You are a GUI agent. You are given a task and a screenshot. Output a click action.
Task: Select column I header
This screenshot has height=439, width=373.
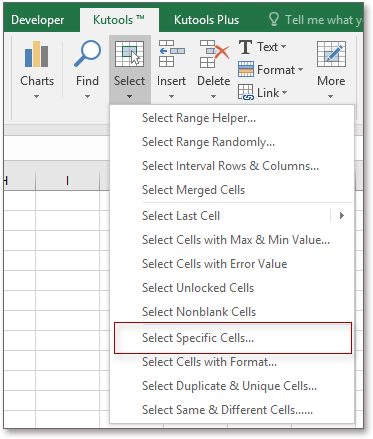tap(67, 180)
